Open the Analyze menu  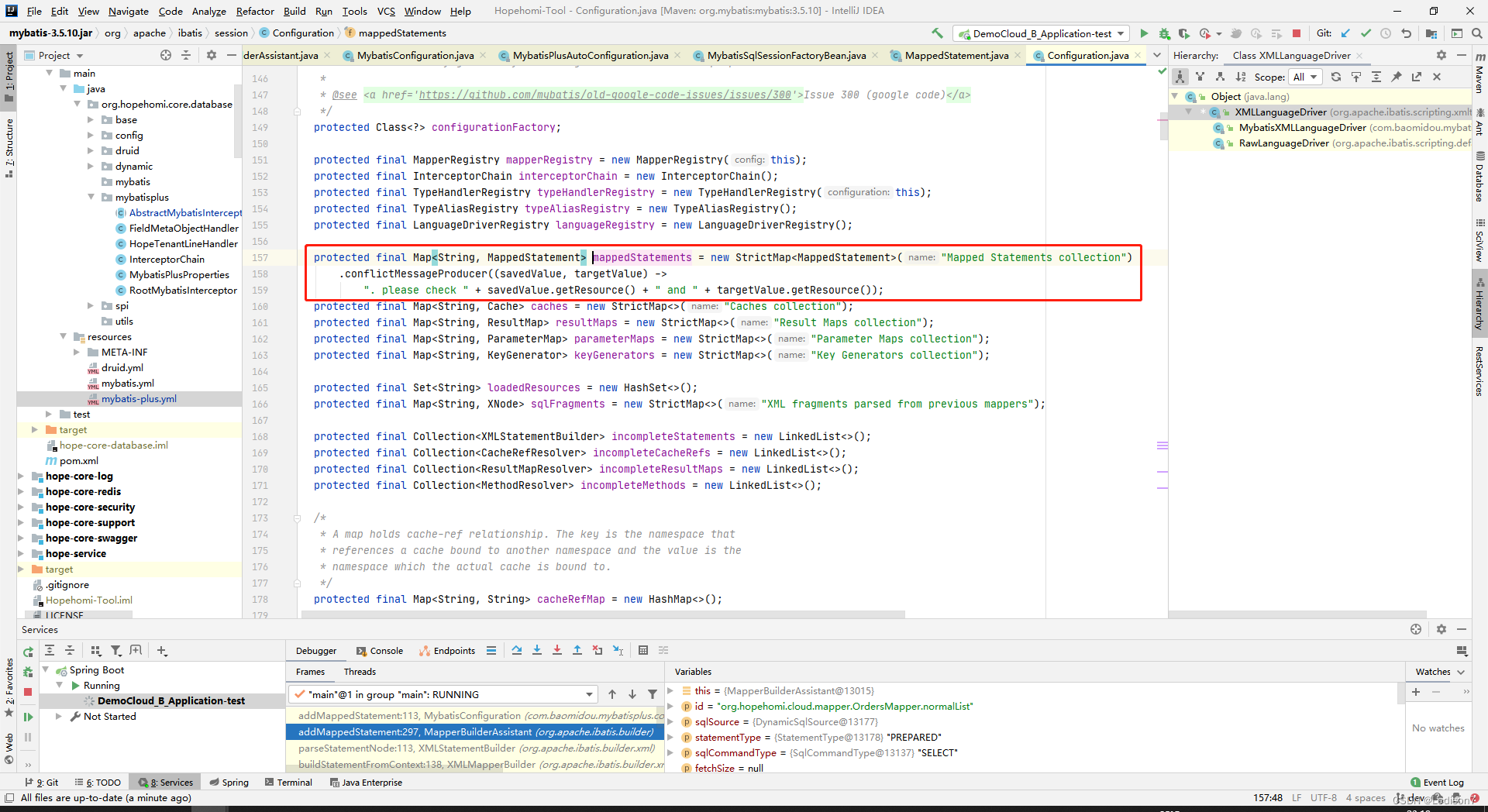[209, 11]
